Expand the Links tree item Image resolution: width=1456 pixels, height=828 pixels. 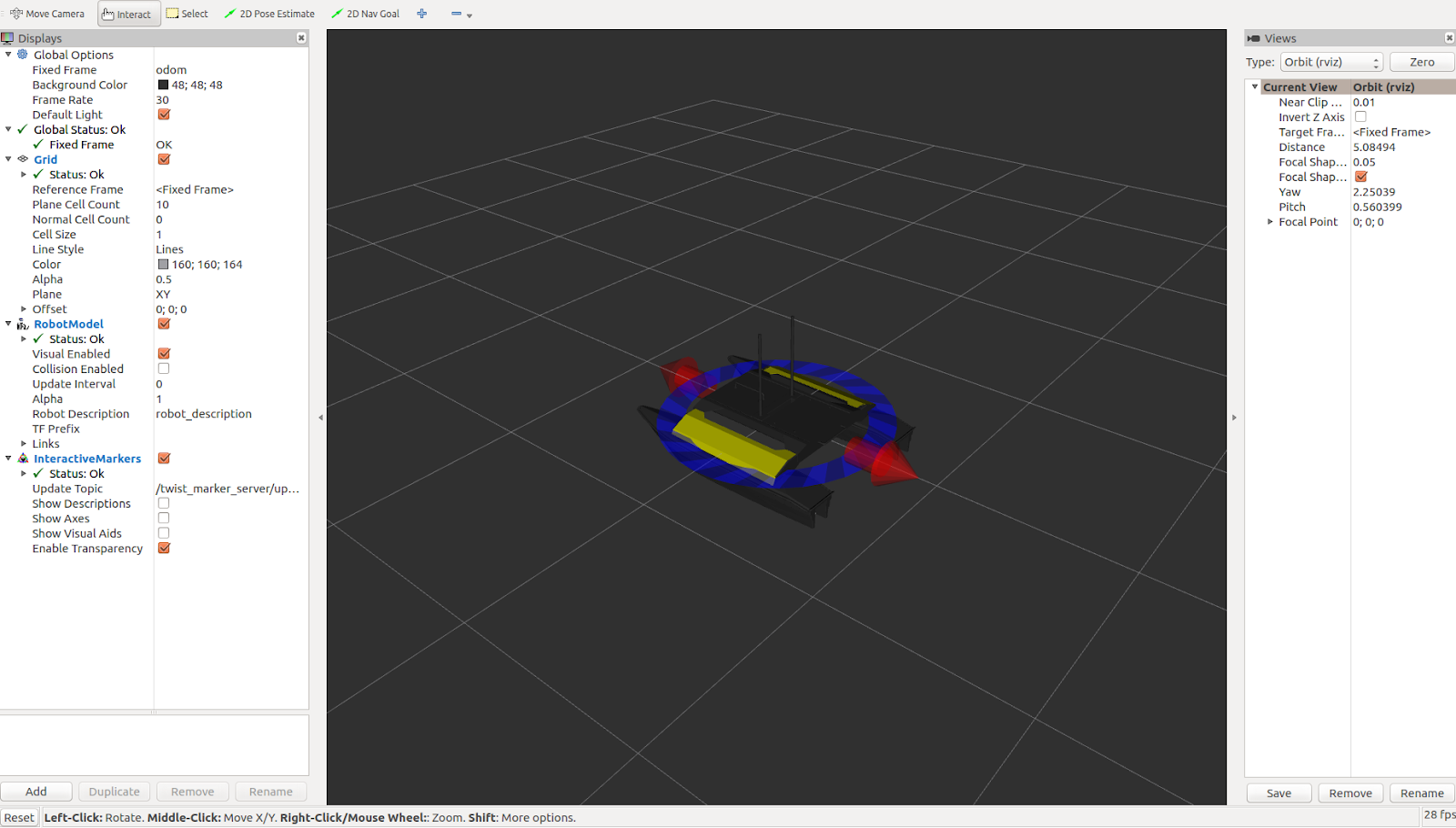click(24, 444)
